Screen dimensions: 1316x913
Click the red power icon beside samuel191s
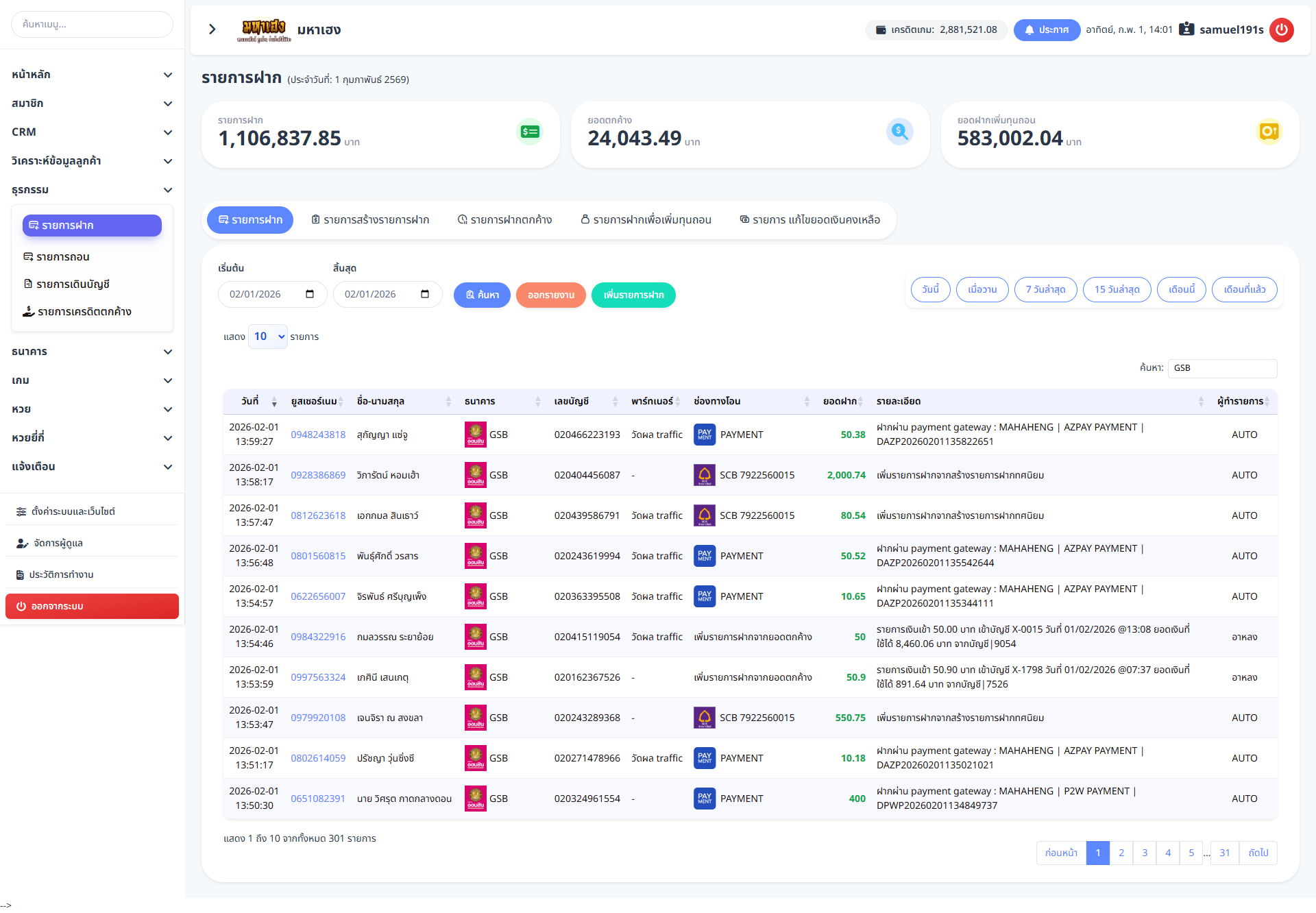(1281, 29)
